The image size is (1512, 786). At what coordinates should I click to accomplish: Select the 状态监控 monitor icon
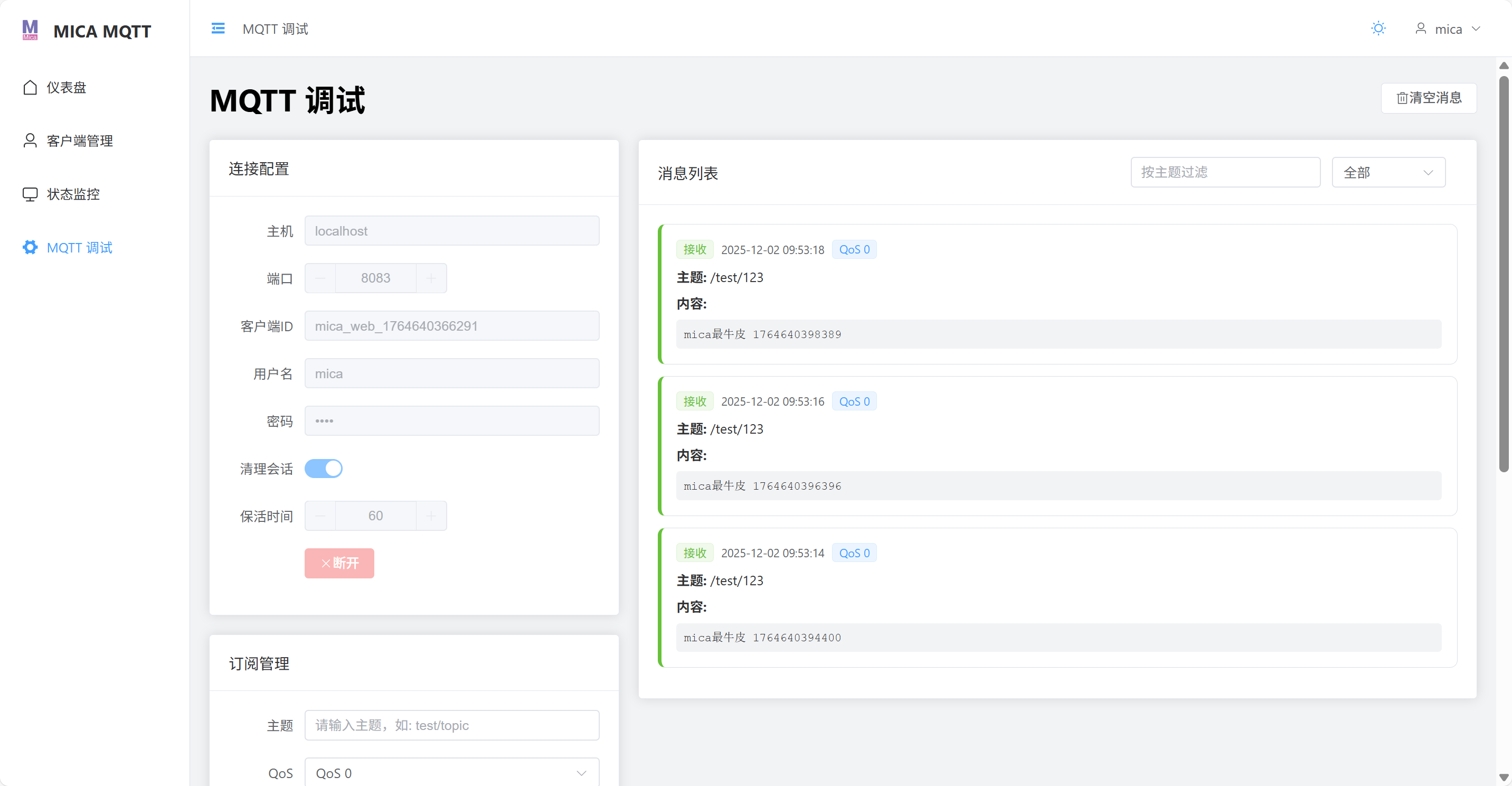(31, 194)
